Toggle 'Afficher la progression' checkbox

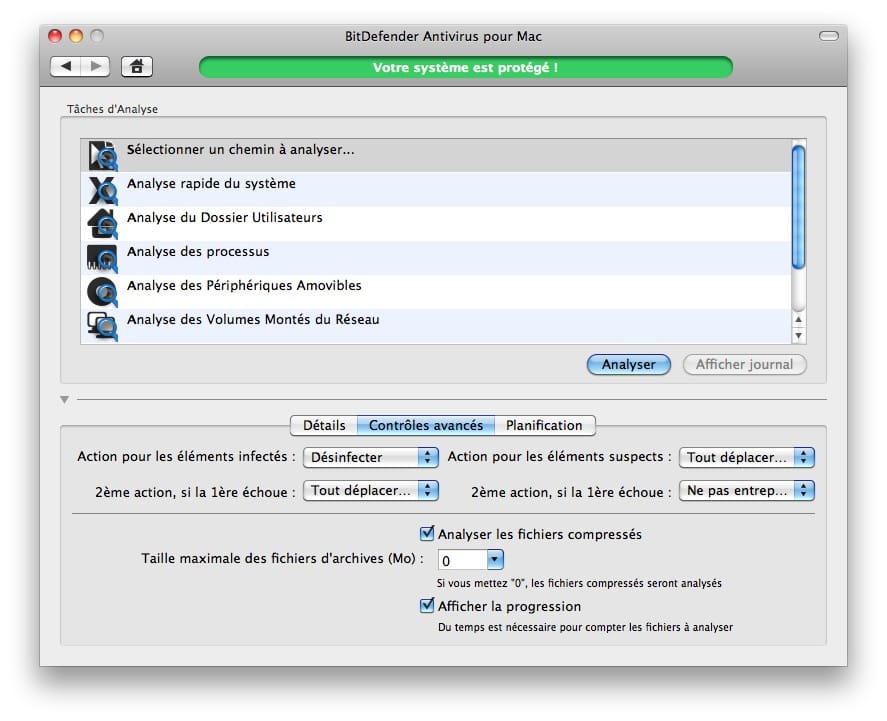tap(427, 606)
